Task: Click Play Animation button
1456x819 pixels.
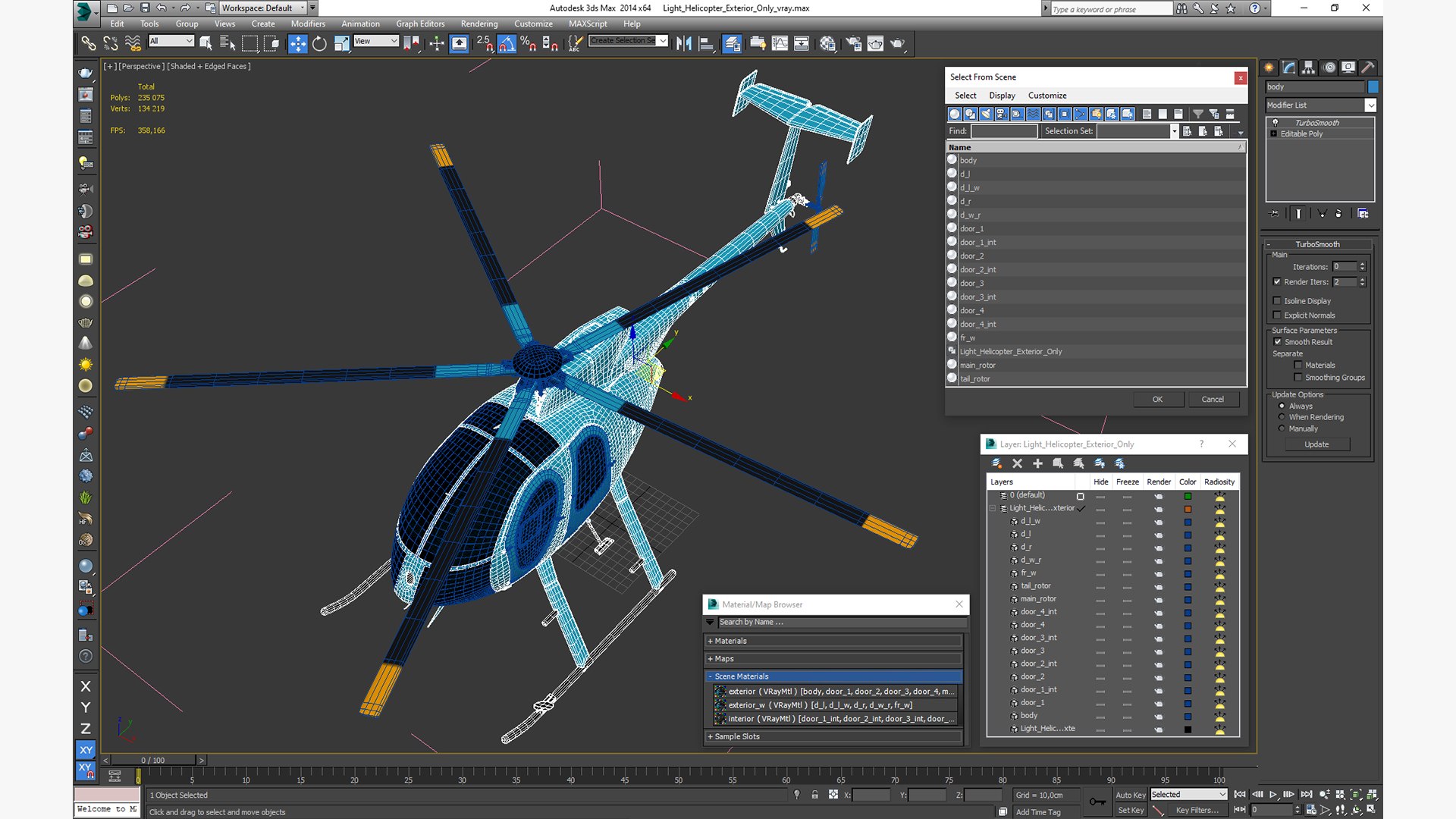Action: (1273, 794)
